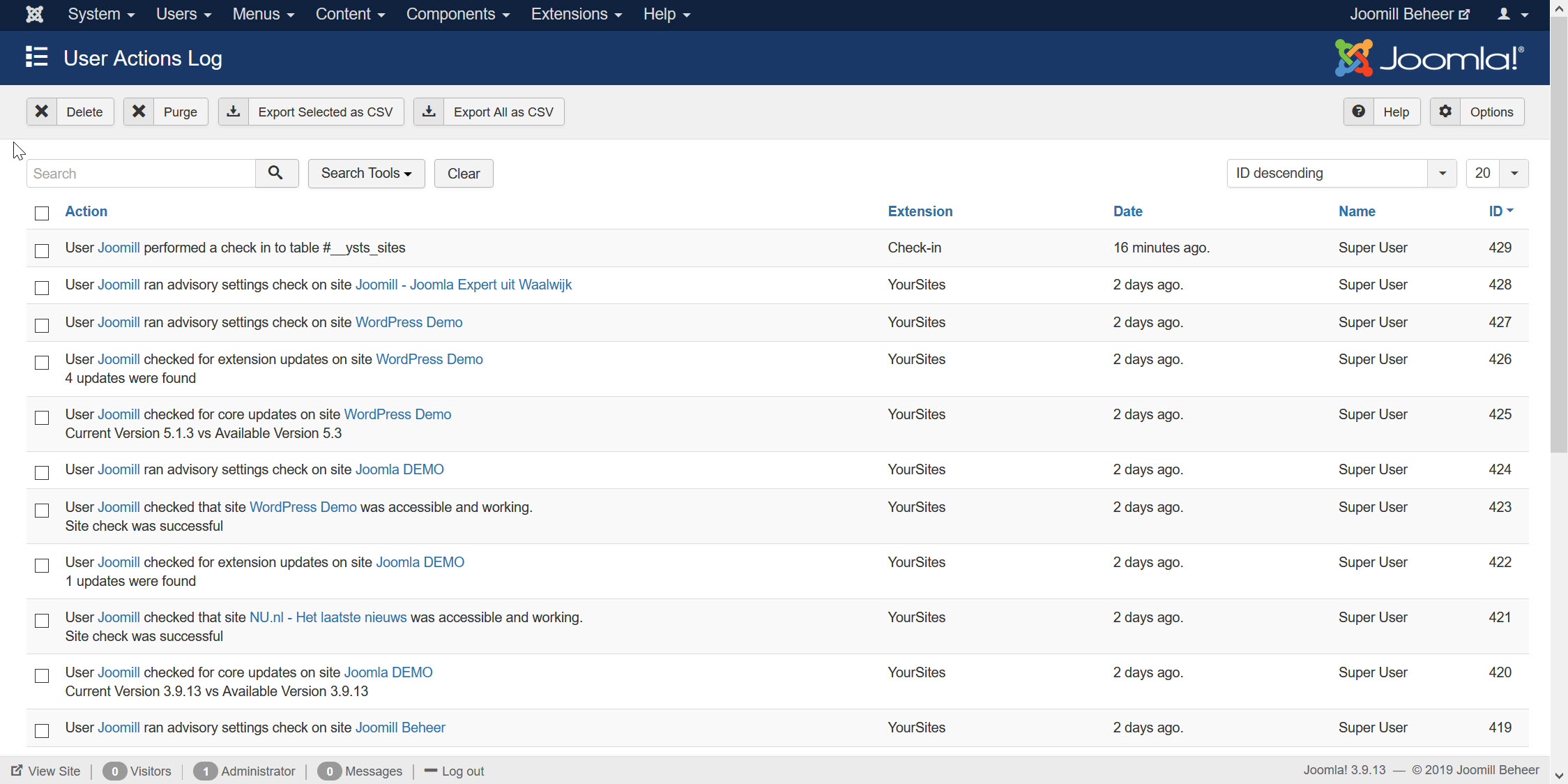Expand the Search Tools dropdown

pyautogui.click(x=366, y=173)
